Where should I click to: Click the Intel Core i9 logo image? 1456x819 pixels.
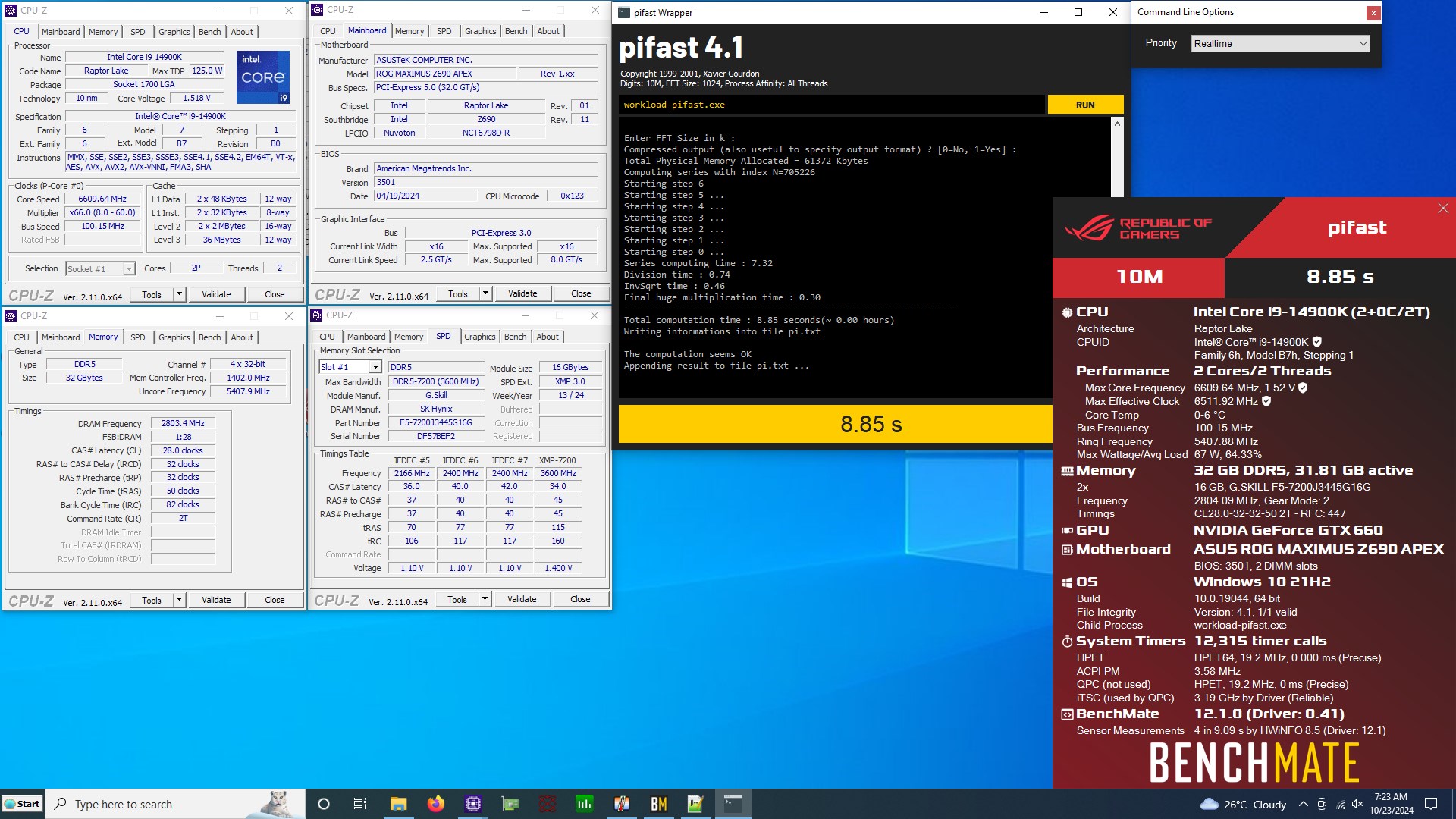[x=263, y=77]
